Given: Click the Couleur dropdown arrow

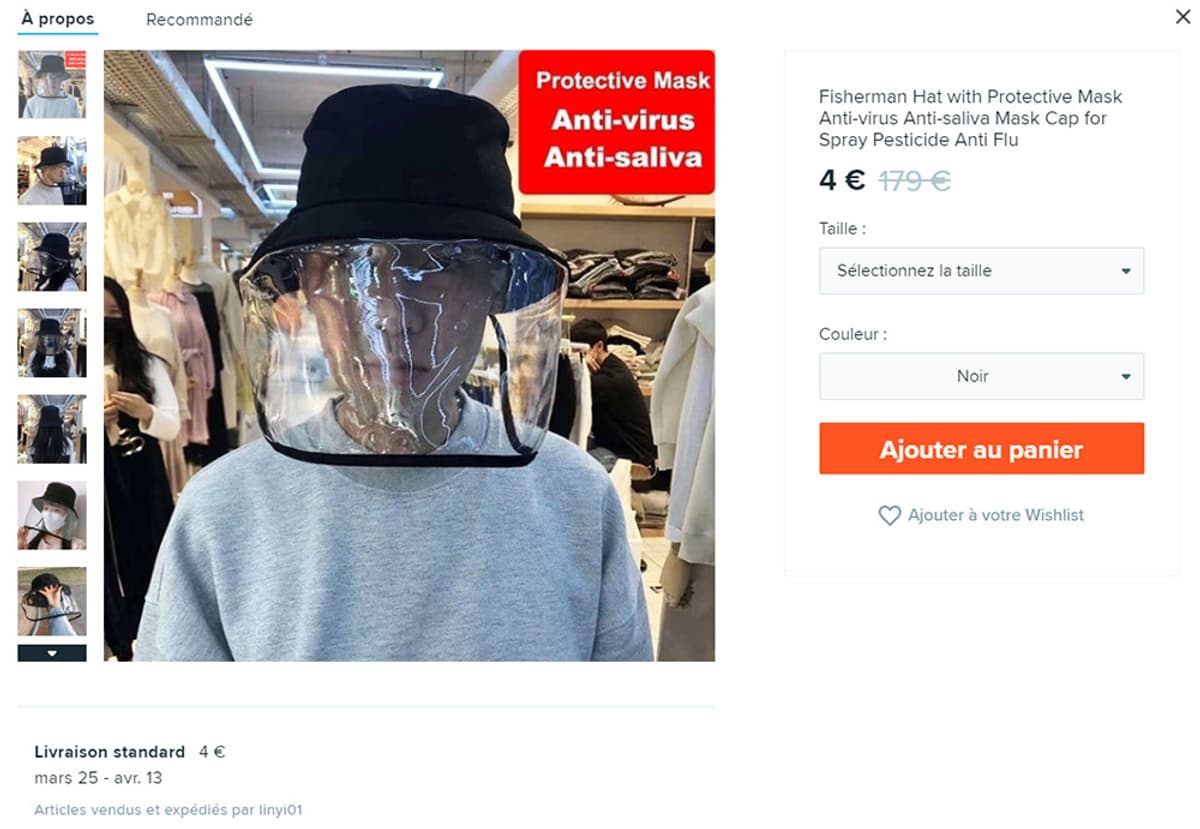Looking at the screenshot, I should pyautogui.click(x=1126, y=377).
